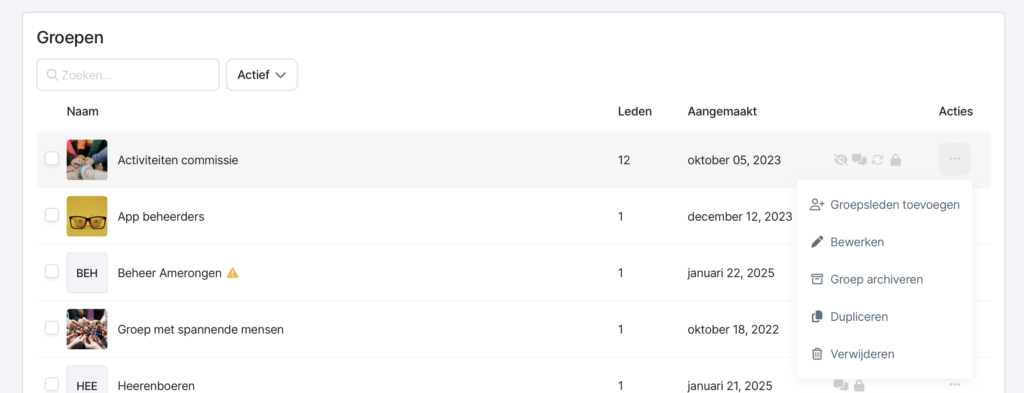This screenshot has height=393, width=1024.
Task: Click the date januari 21, 2025
Action: [730, 386]
